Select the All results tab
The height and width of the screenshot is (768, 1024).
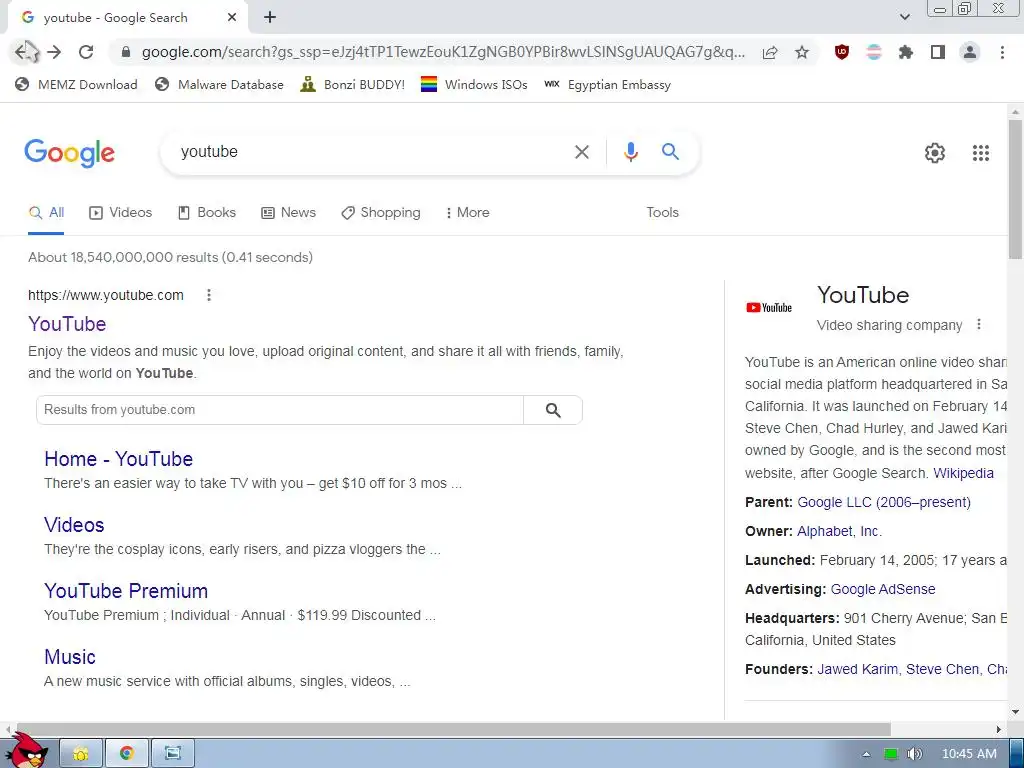[x=46, y=213]
